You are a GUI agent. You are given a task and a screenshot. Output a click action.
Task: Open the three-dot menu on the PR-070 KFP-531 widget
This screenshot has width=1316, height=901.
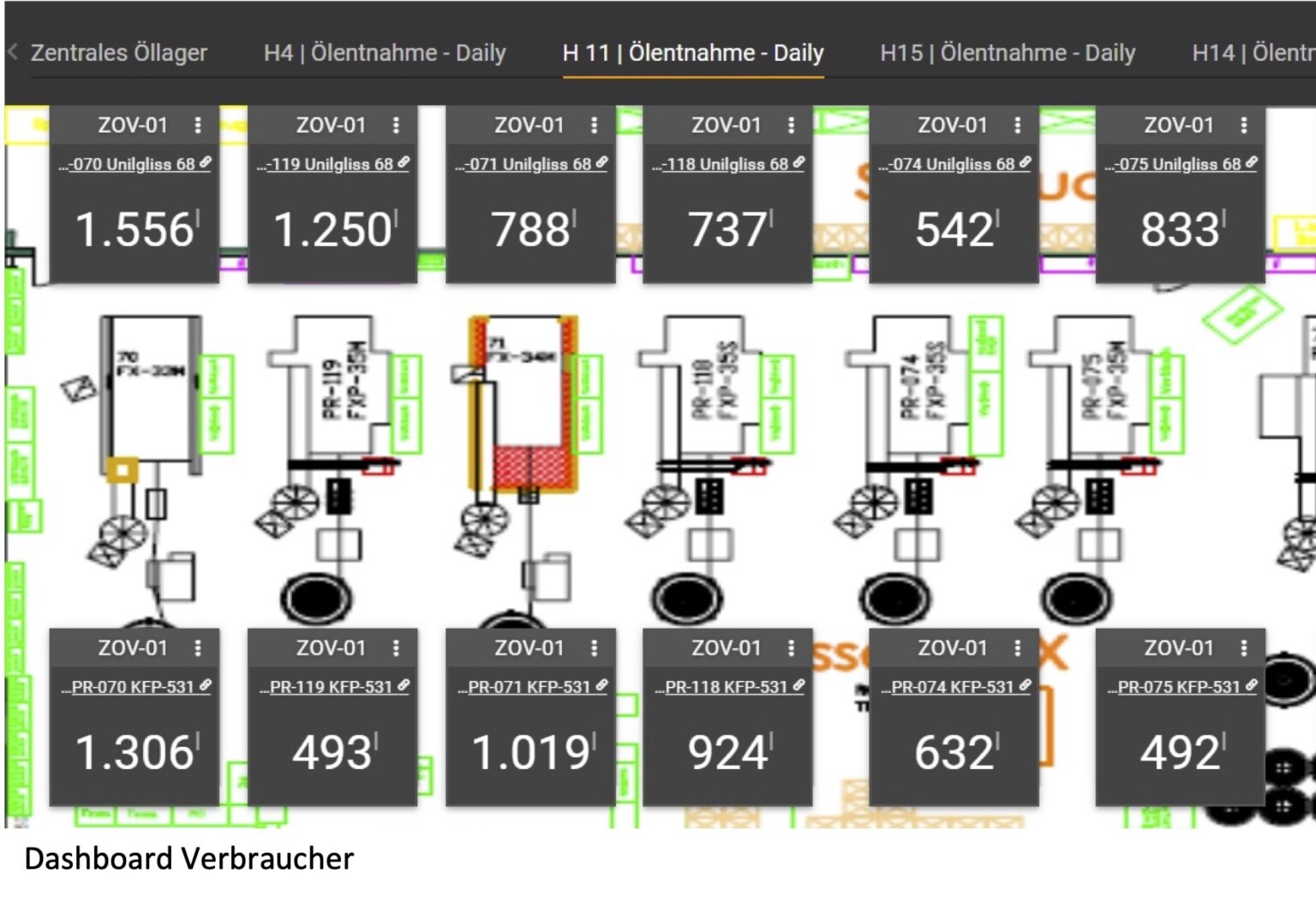click(198, 648)
